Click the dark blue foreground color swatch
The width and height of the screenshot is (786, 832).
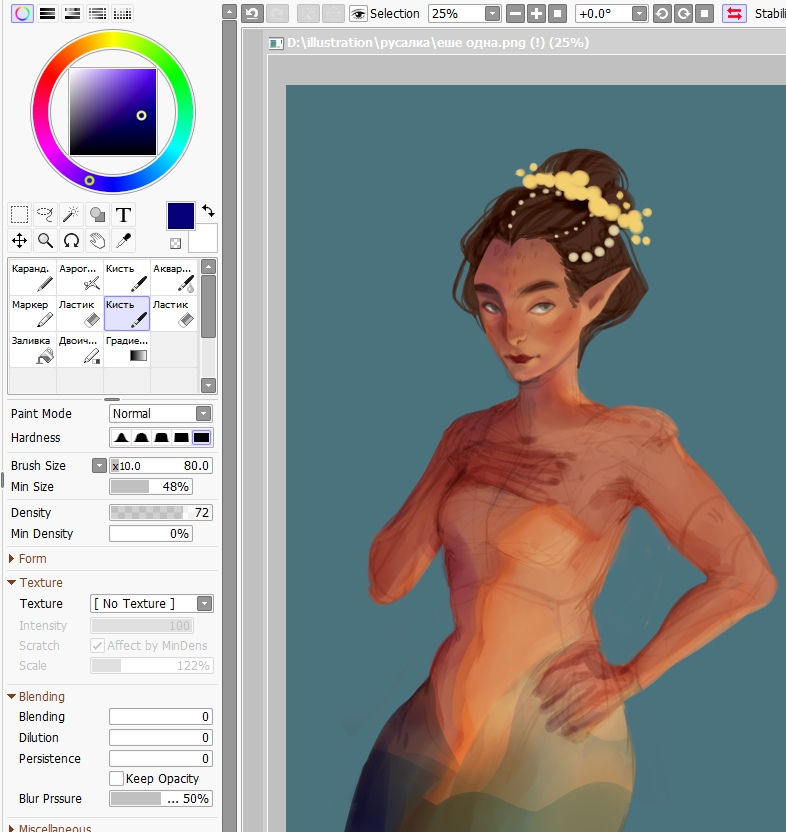[181, 216]
